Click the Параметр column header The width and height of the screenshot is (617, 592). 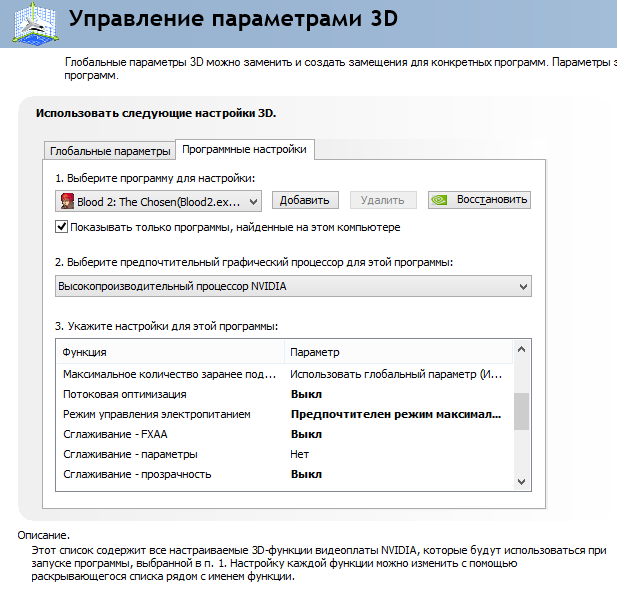pyautogui.click(x=399, y=352)
